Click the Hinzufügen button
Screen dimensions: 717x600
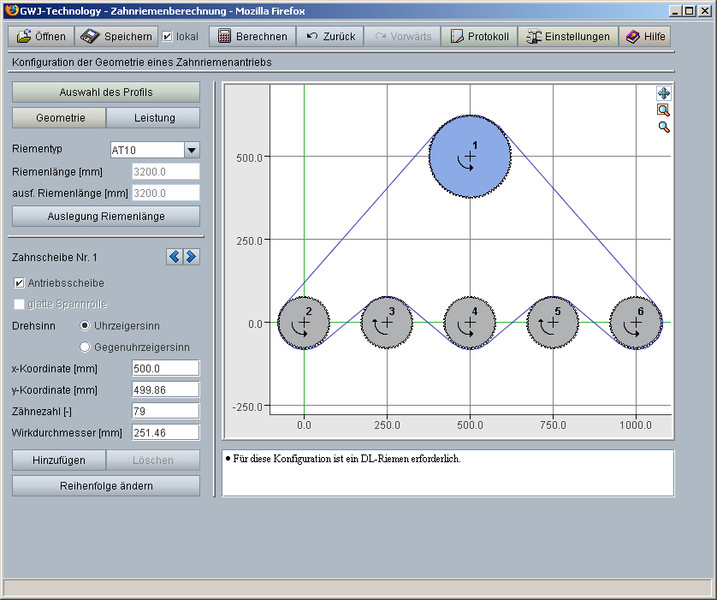[59, 460]
